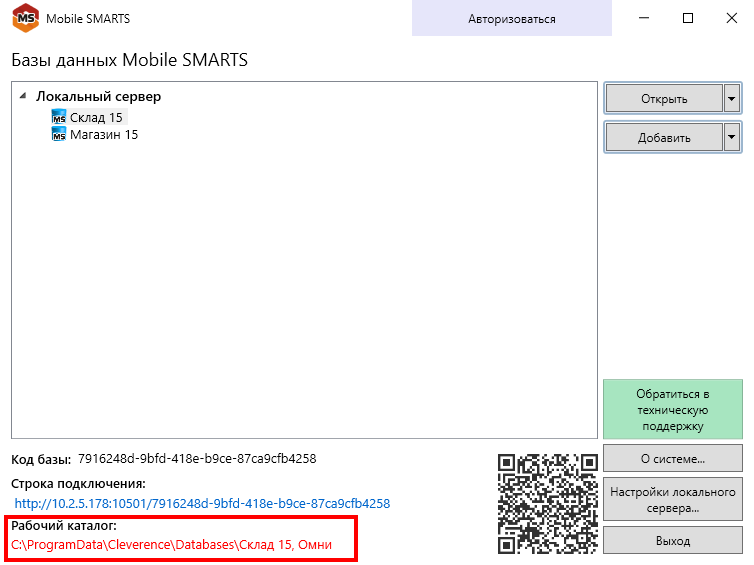
Task: Click the database icon beside Магазин 15
Action: [59, 135]
